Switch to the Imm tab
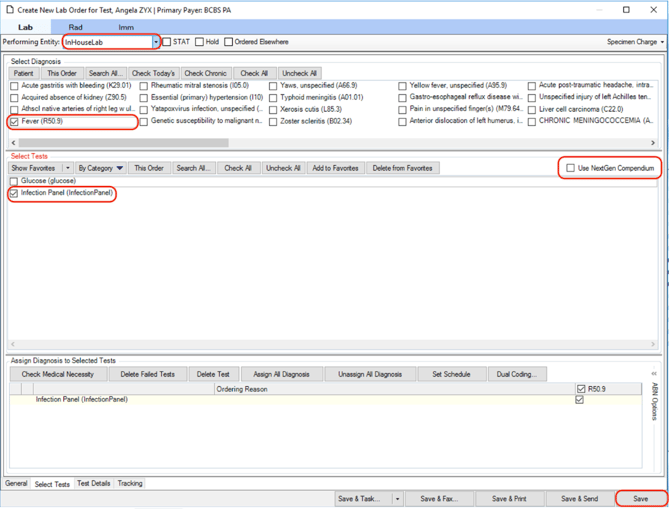670x509 pixels. coord(126,27)
